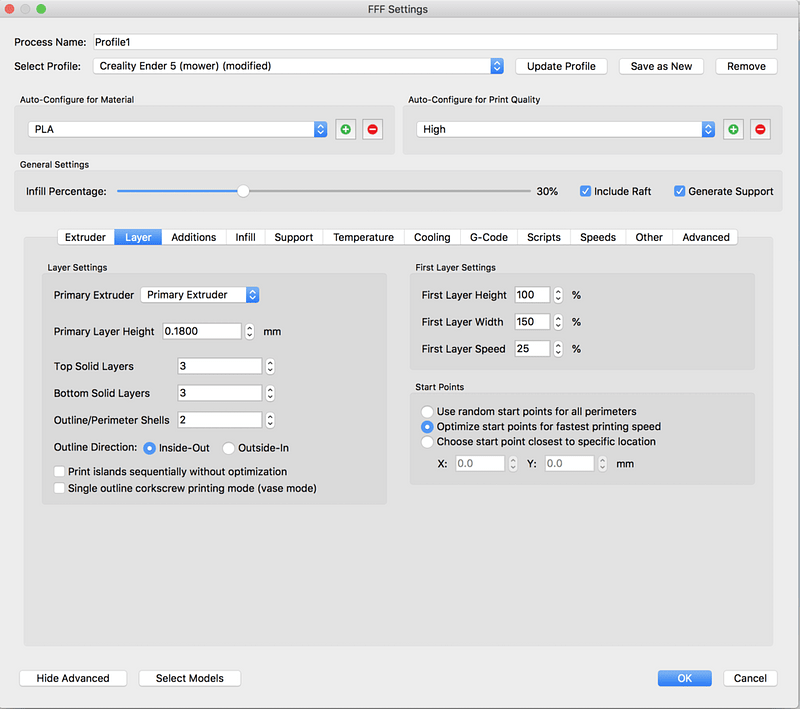Screen dimensions: 800x709
Task: Enable single outline corkscrew vase mode
Action: point(59,488)
